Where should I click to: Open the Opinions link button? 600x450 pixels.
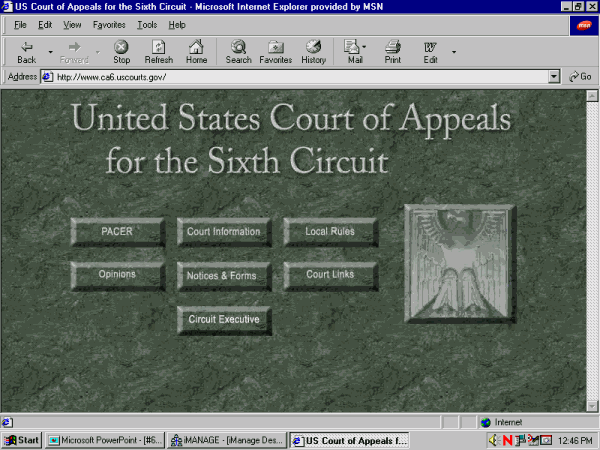point(117,275)
